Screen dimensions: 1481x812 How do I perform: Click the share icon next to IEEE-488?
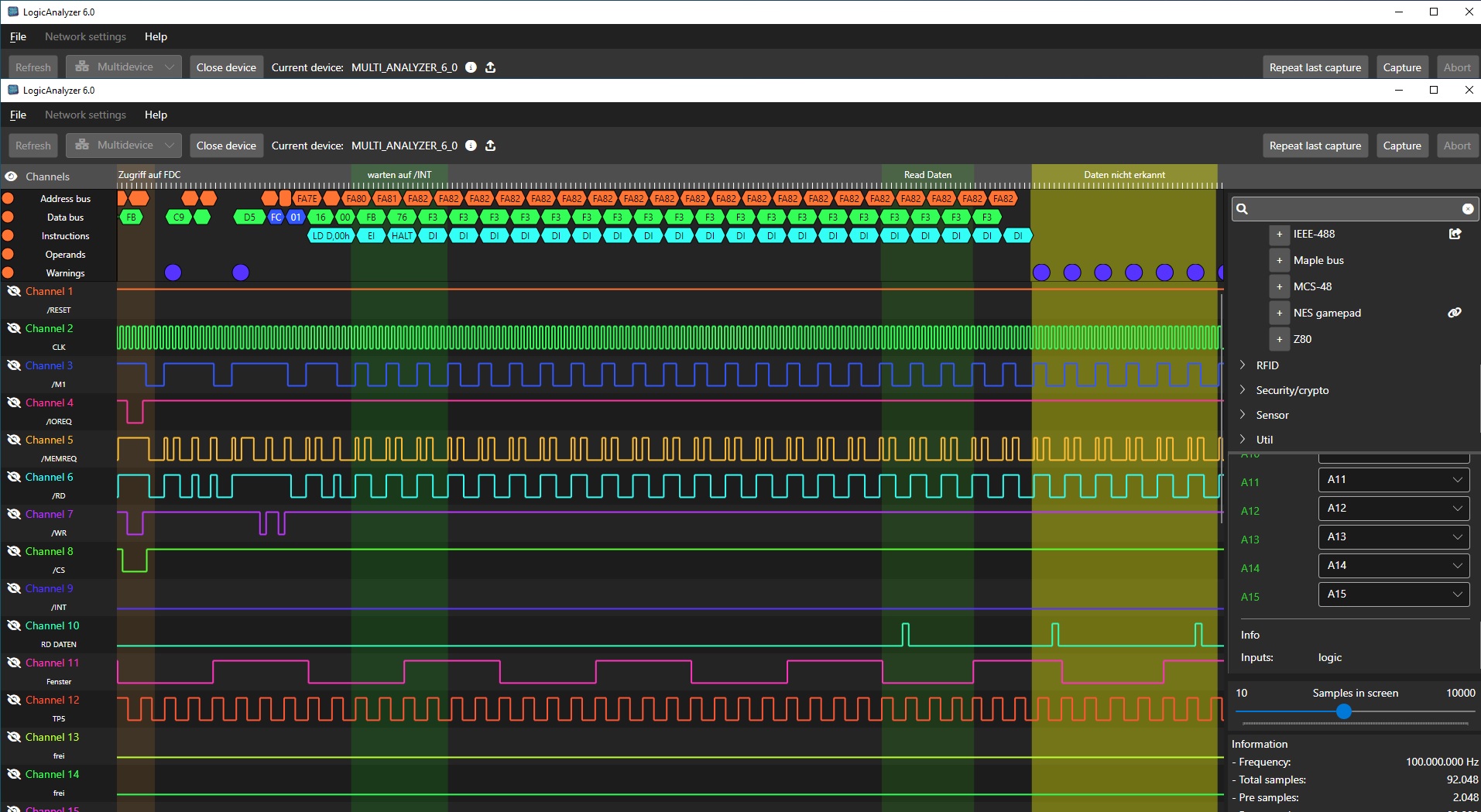coord(1455,234)
